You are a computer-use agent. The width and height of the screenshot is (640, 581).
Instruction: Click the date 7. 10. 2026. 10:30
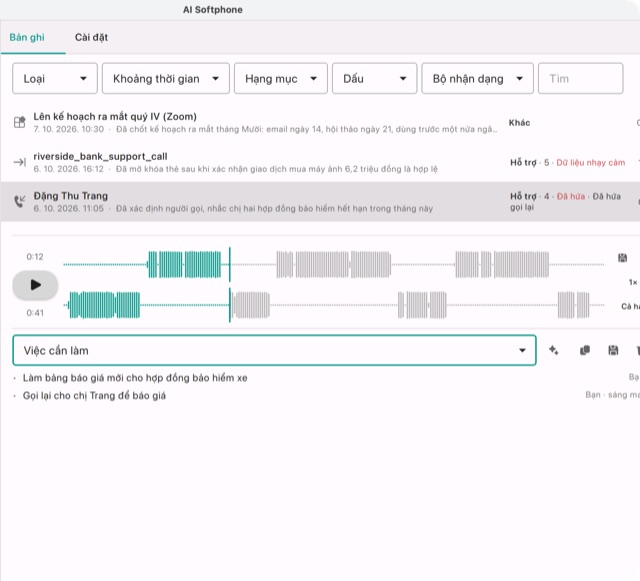(x=69, y=129)
